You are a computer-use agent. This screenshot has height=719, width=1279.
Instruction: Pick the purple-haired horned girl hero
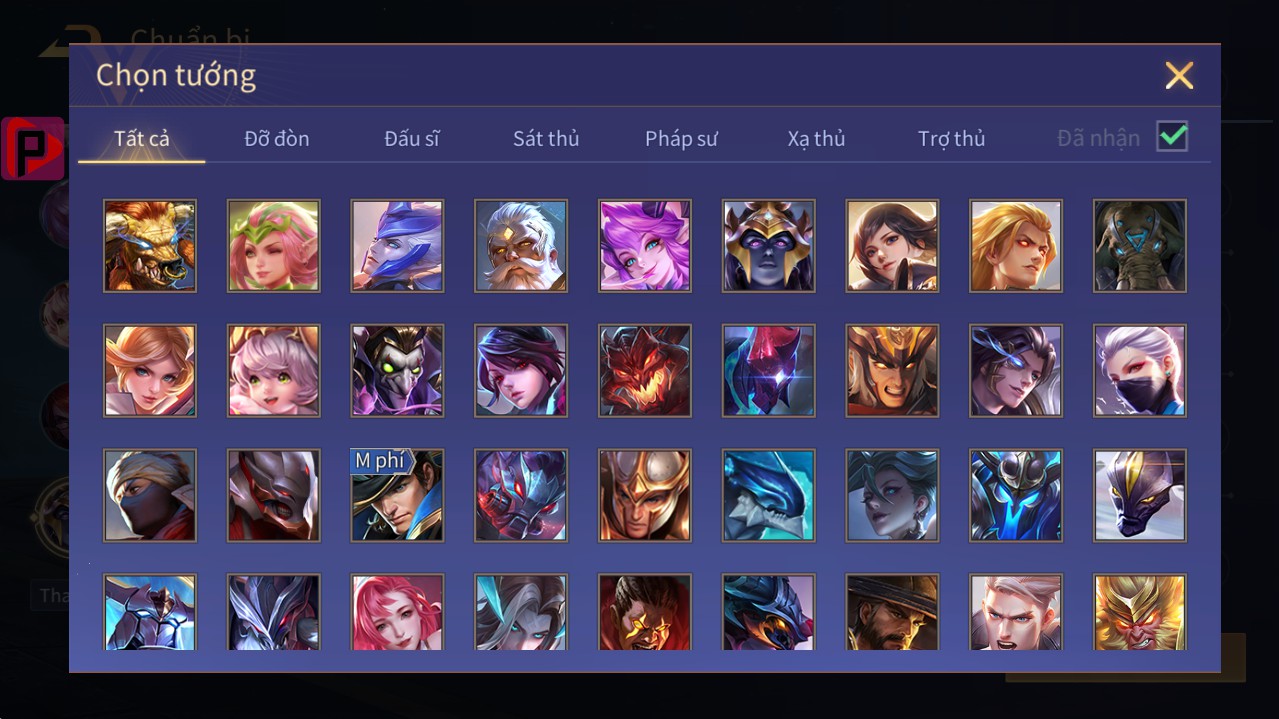(x=645, y=246)
